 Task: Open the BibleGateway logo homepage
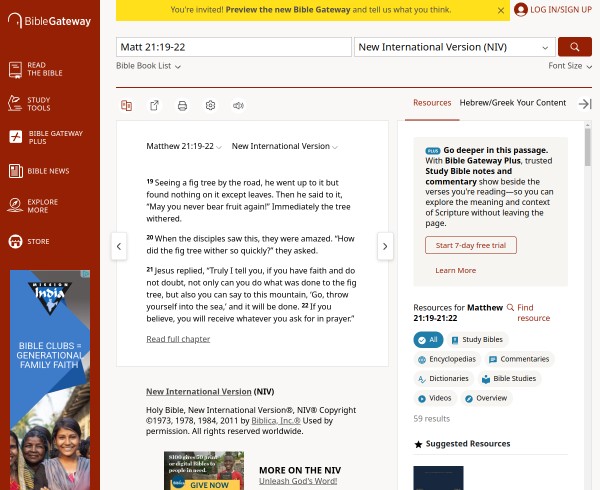click(49, 21)
